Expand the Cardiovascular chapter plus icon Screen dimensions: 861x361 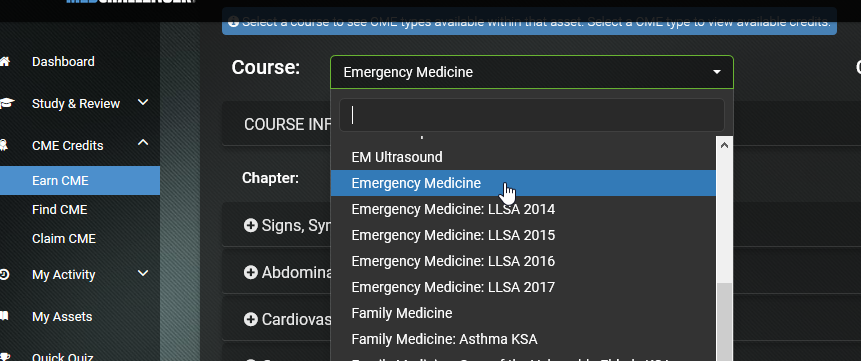[x=250, y=319]
